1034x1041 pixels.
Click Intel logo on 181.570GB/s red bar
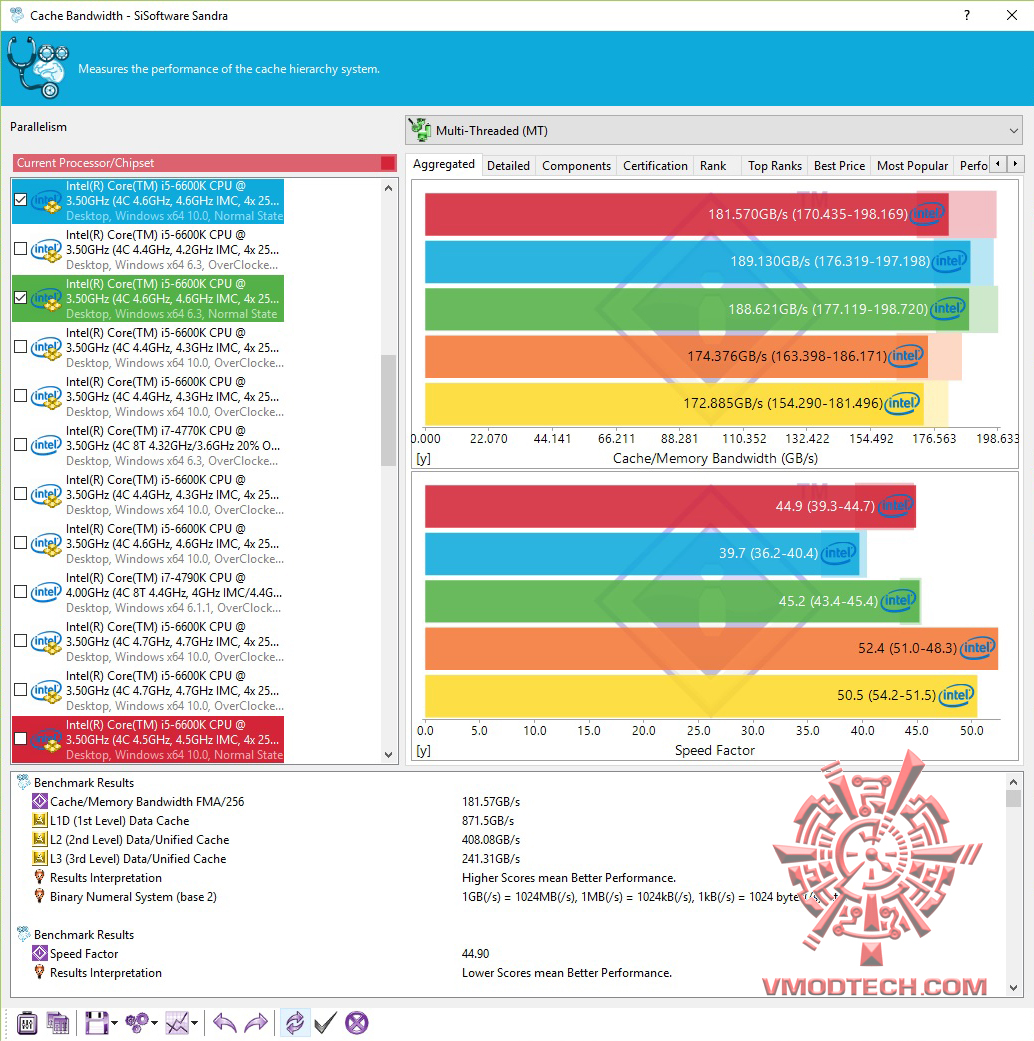tap(927, 214)
